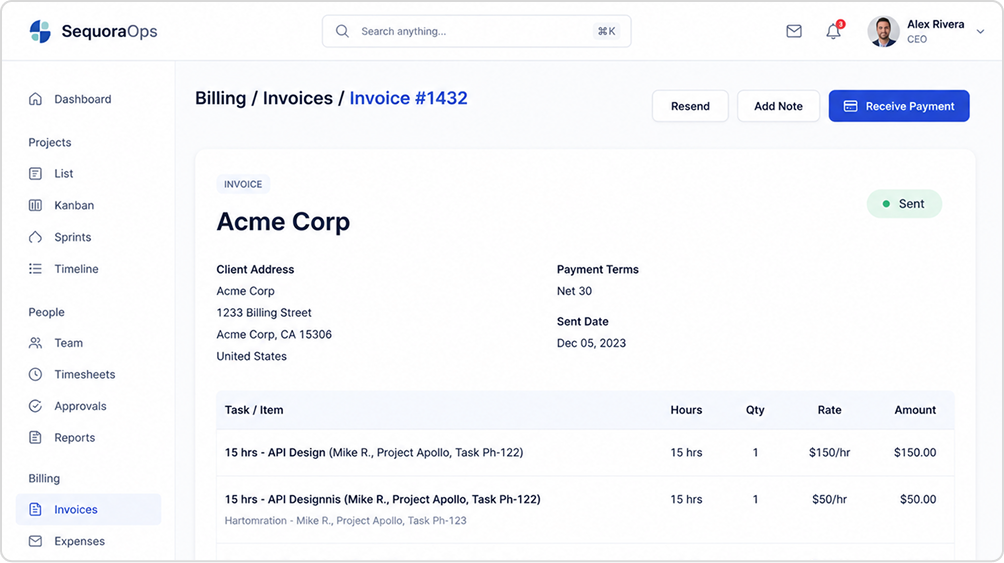The image size is (1004, 563).
Task: Click the Sprints icon in sidebar
Action: [35, 237]
